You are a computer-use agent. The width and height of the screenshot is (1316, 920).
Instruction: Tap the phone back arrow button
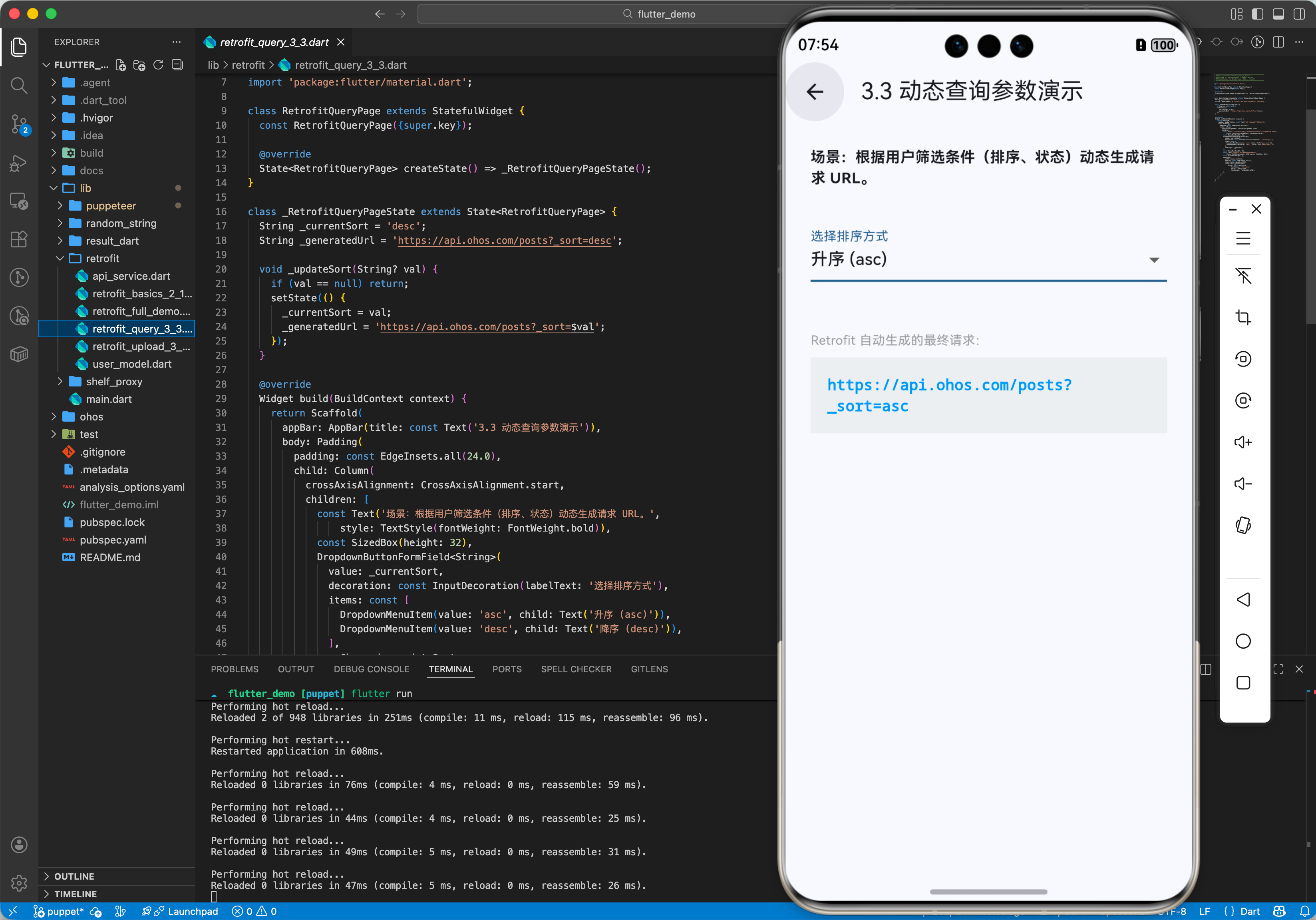[x=815, y=92]
